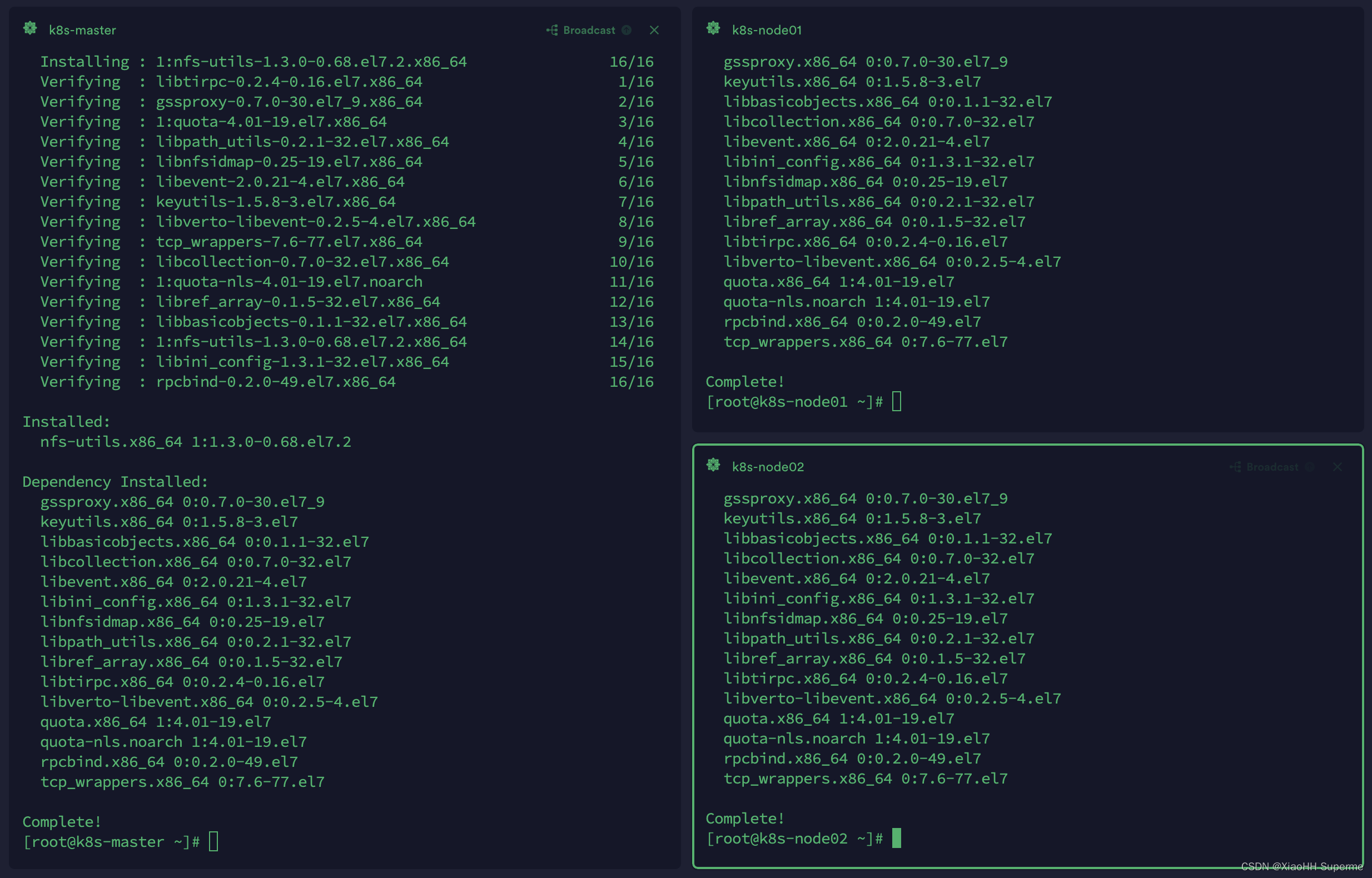Click 'Verifying : libnfsidmap-0.25-19.el7.x86_64' line

pyautogui.click(x=347, y=161)
